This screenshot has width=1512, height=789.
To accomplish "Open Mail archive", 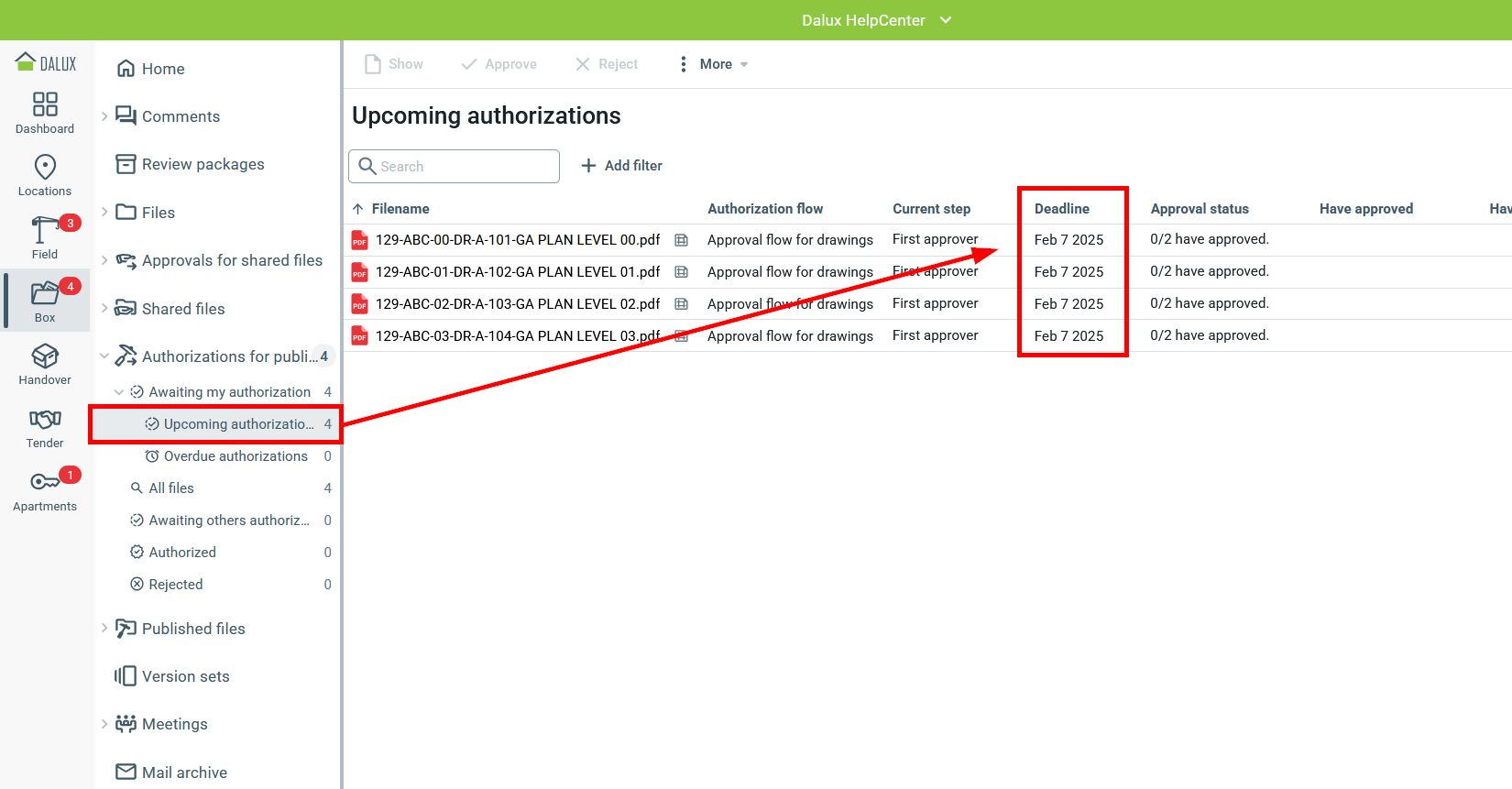I will (184, 773).
